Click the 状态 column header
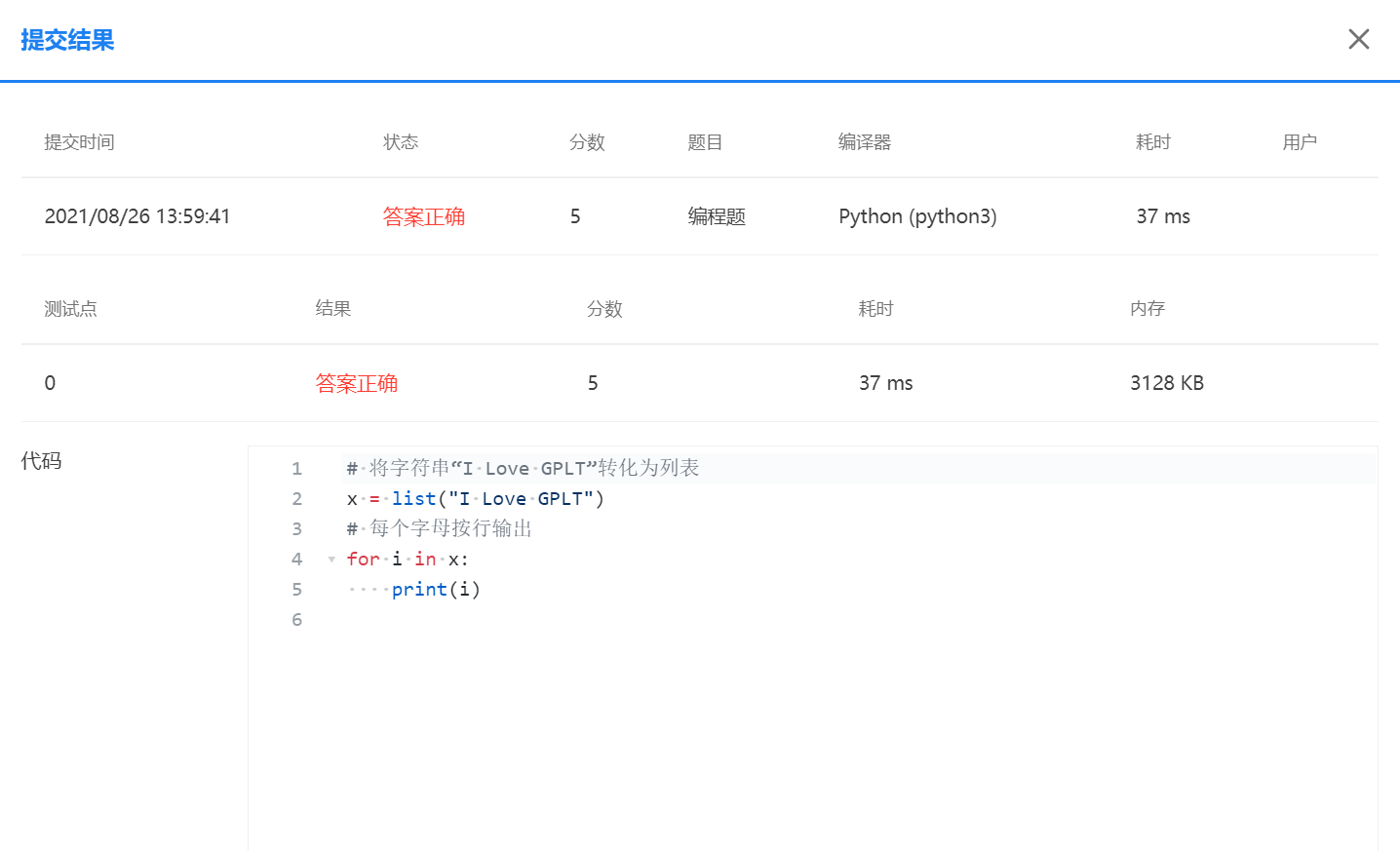Image resolution: width=1400 pixels, height=851 pixels. tap(401, 141)
